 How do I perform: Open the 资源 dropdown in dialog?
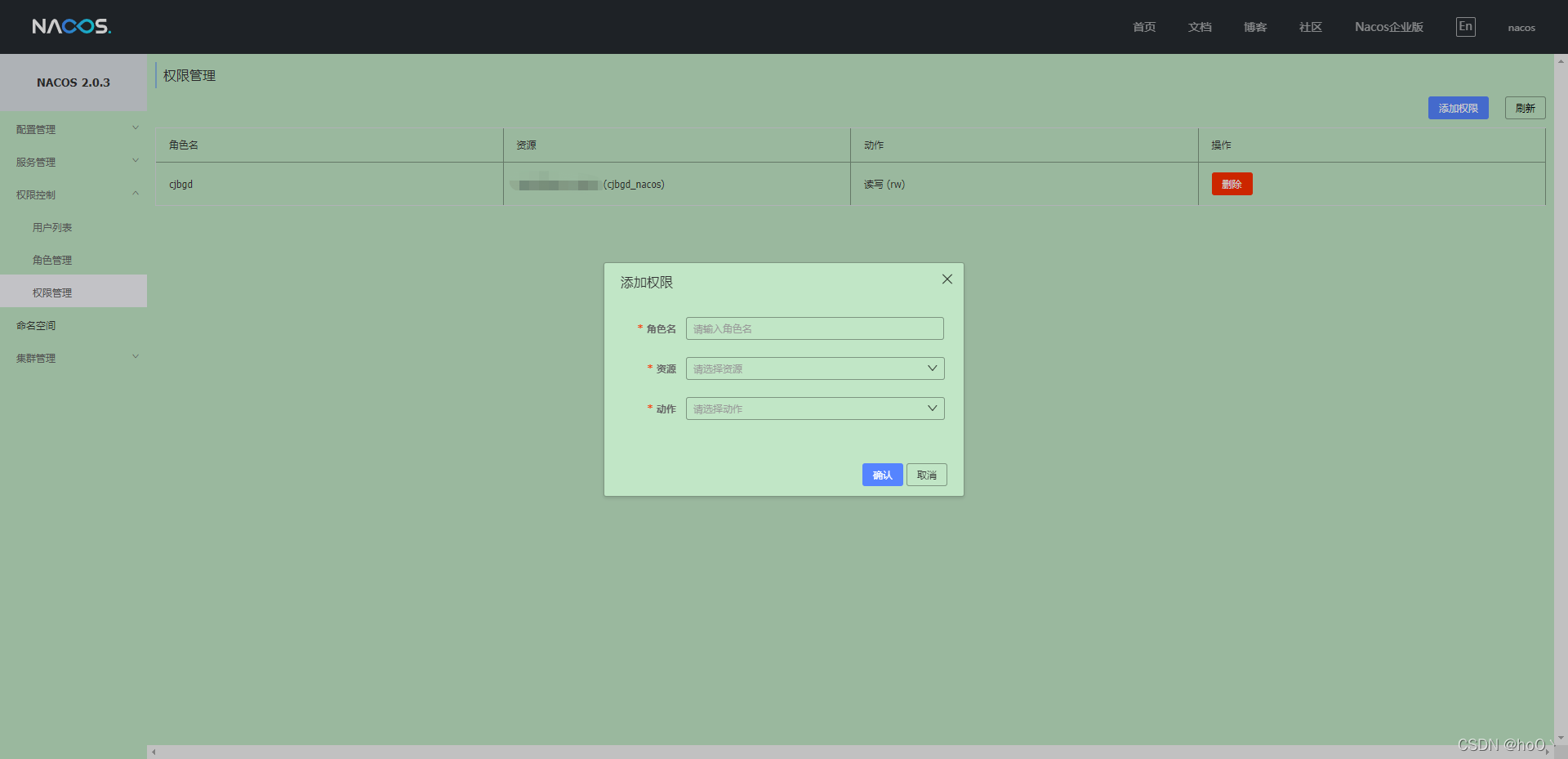[x=815, y=368]
